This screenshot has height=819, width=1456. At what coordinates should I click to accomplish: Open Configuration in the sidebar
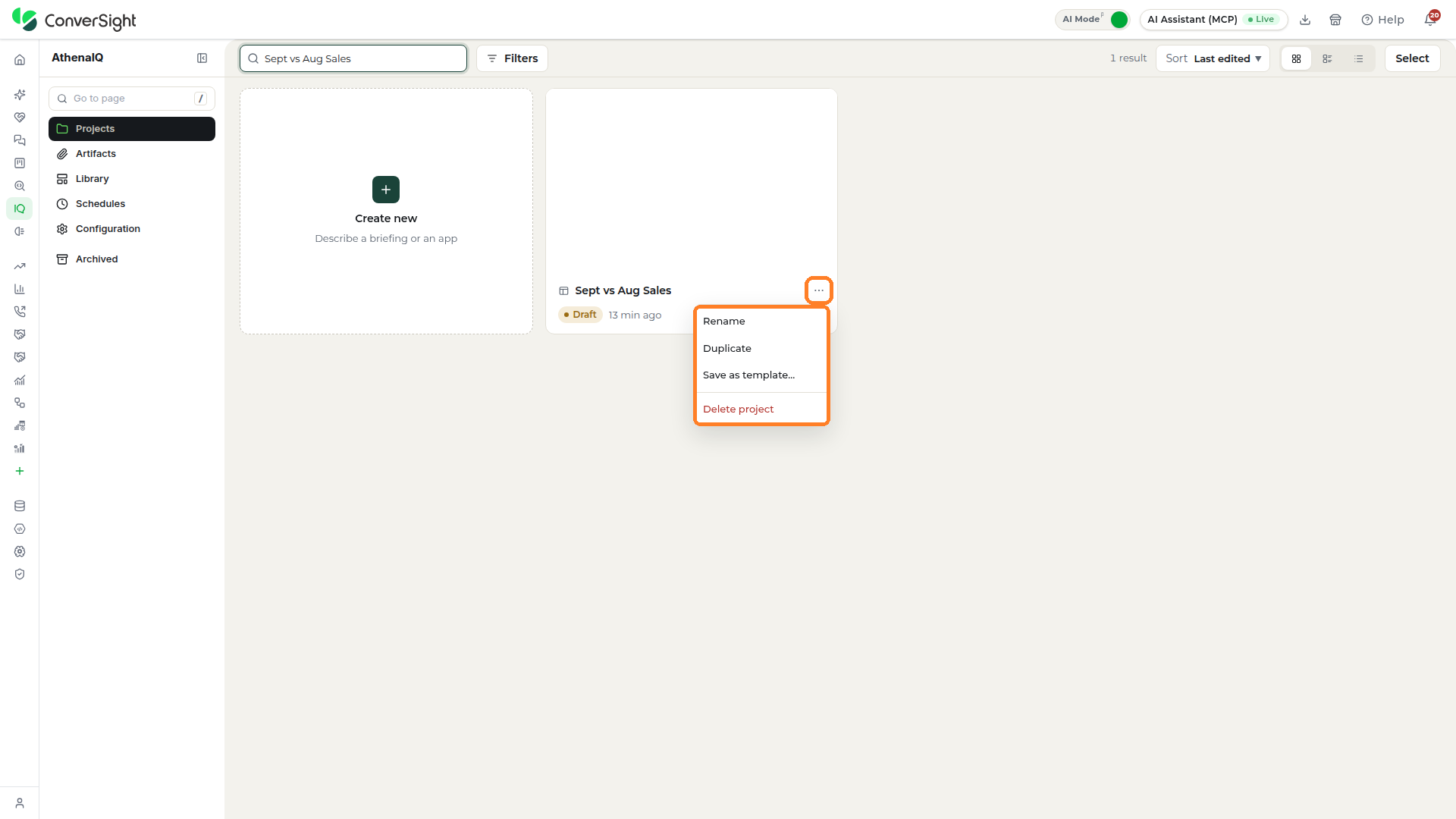click(132, 229)
